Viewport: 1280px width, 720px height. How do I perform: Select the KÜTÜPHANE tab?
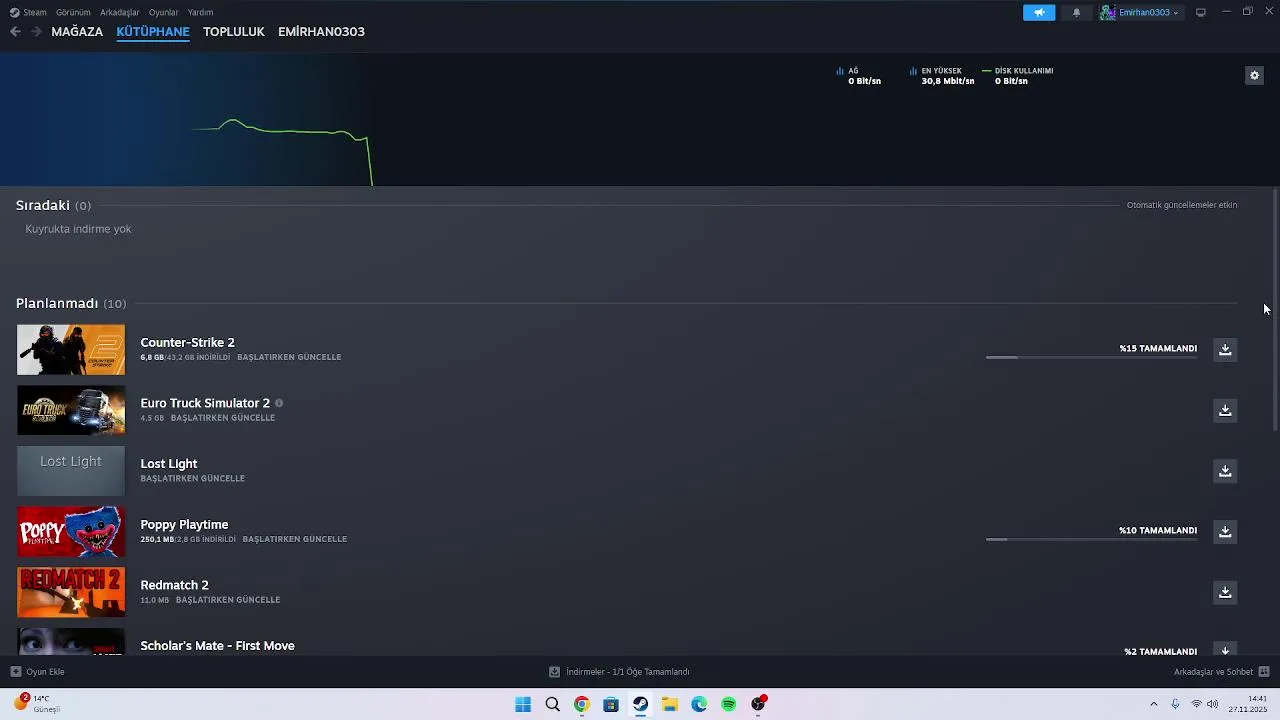click(153, 31)
